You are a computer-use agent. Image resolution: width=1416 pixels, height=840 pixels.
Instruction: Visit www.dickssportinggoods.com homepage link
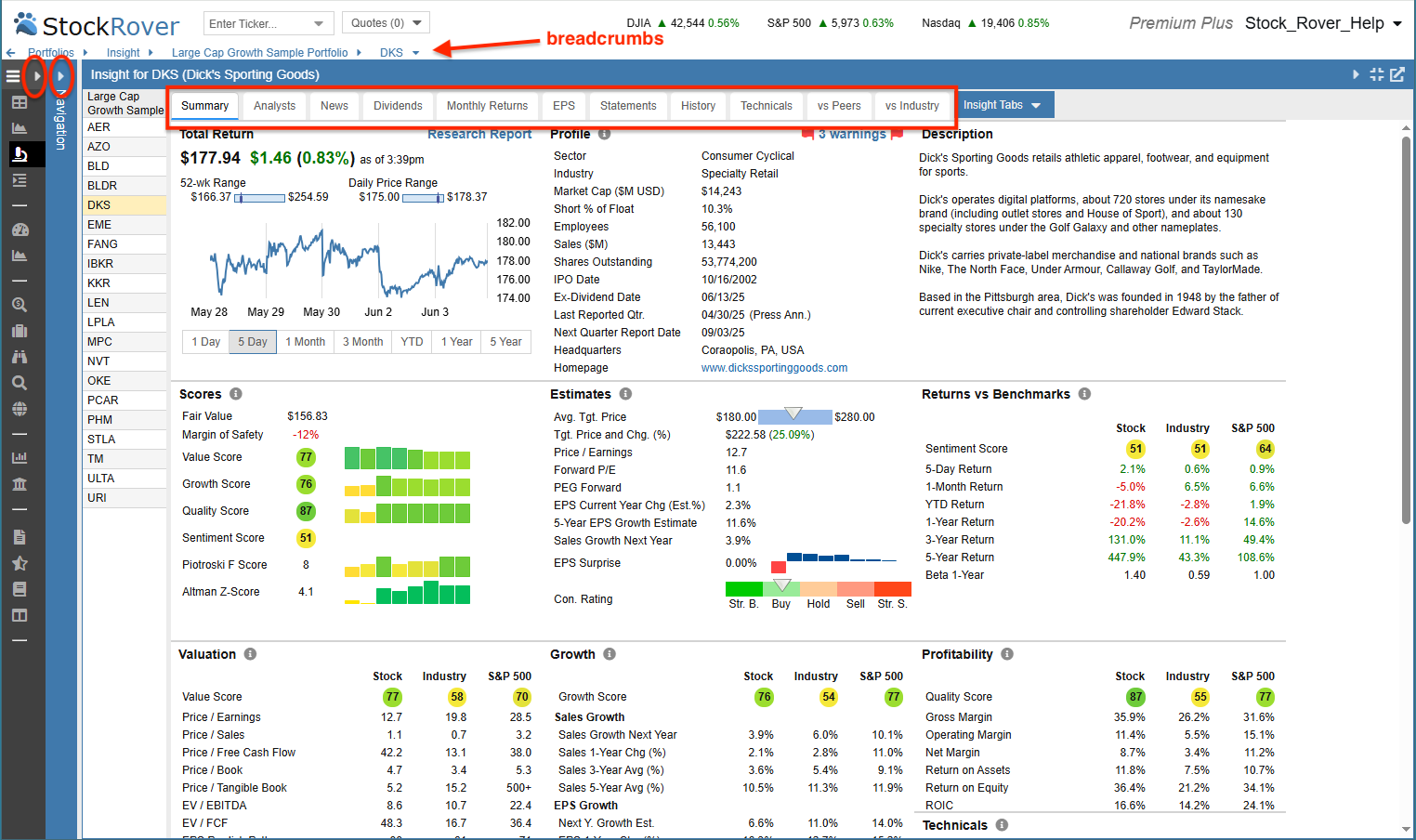pos(774,368)
